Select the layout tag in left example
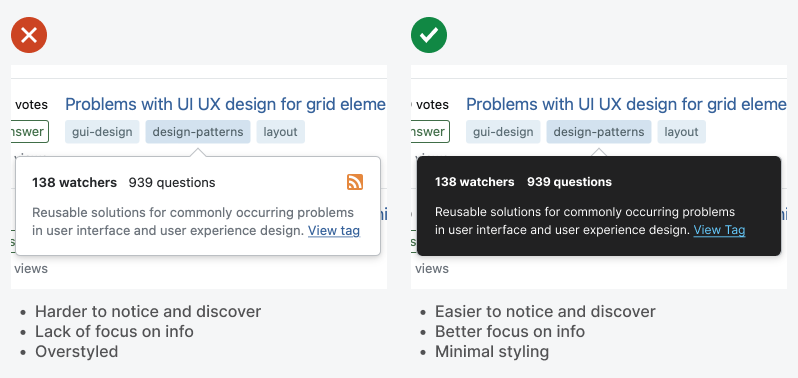Viewport: 798px width, 378px height. click(x=280, y=132)
